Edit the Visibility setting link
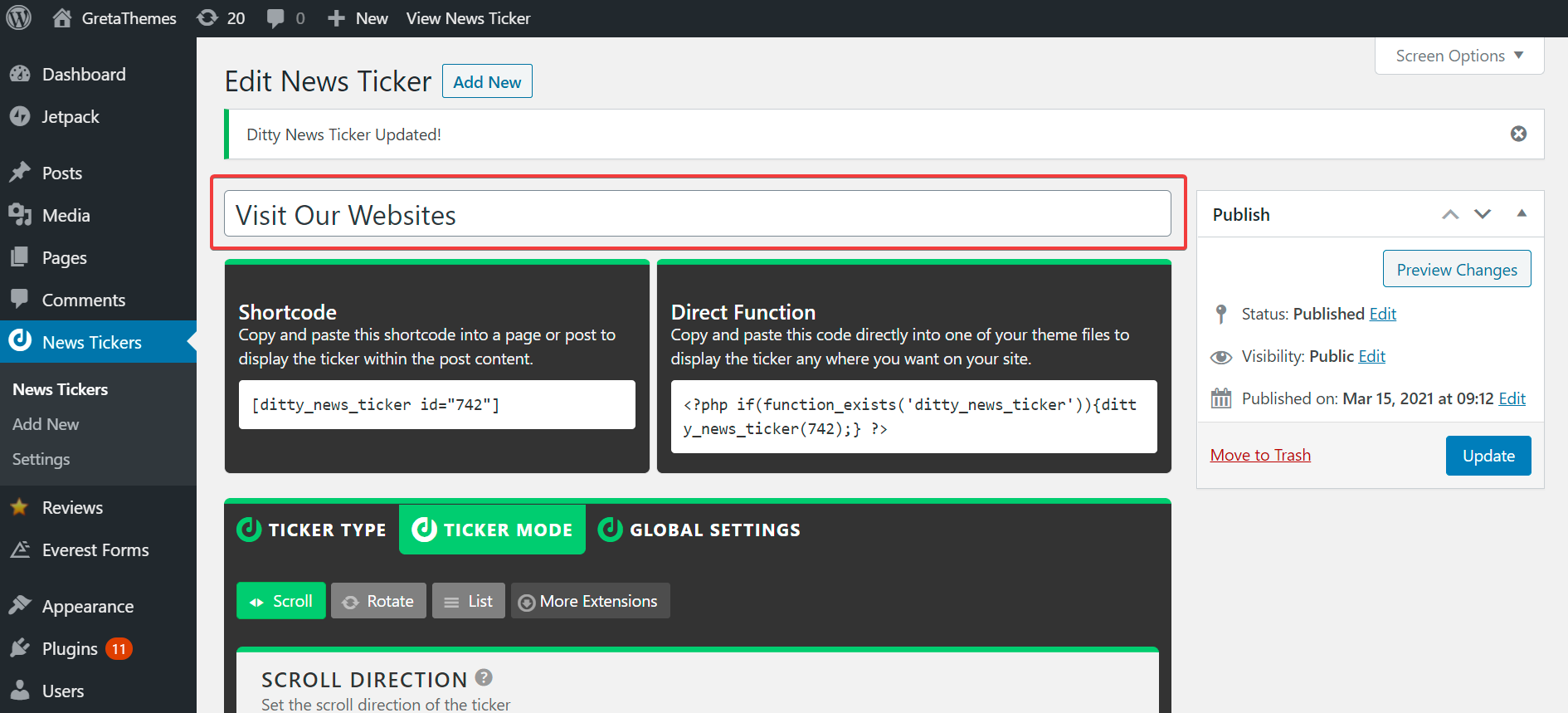 coord(1372,356)
